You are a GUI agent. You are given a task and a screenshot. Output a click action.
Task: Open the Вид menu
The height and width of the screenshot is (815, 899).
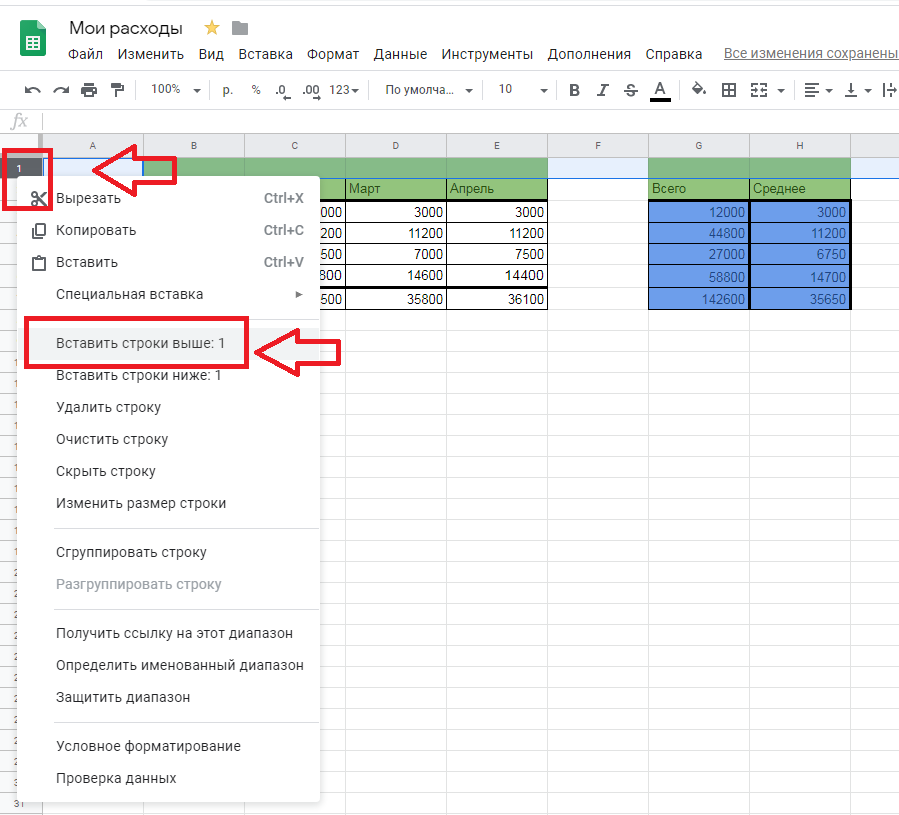[211, 54]
